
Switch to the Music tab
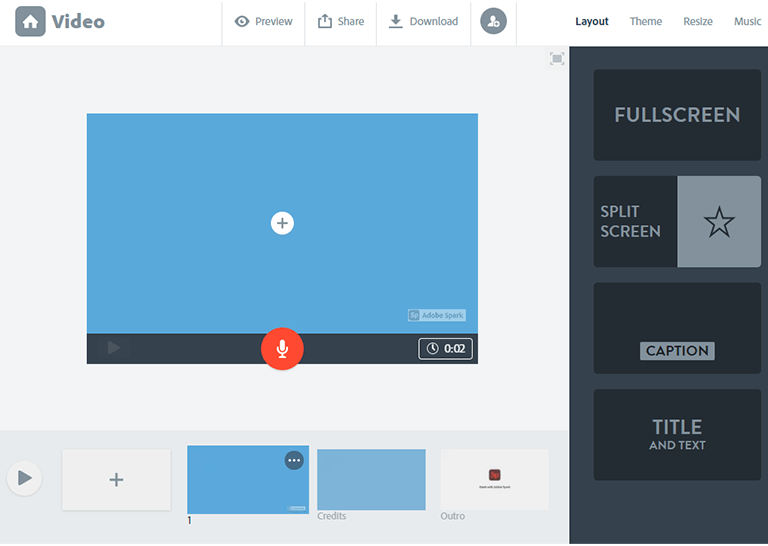pos(747,22)
